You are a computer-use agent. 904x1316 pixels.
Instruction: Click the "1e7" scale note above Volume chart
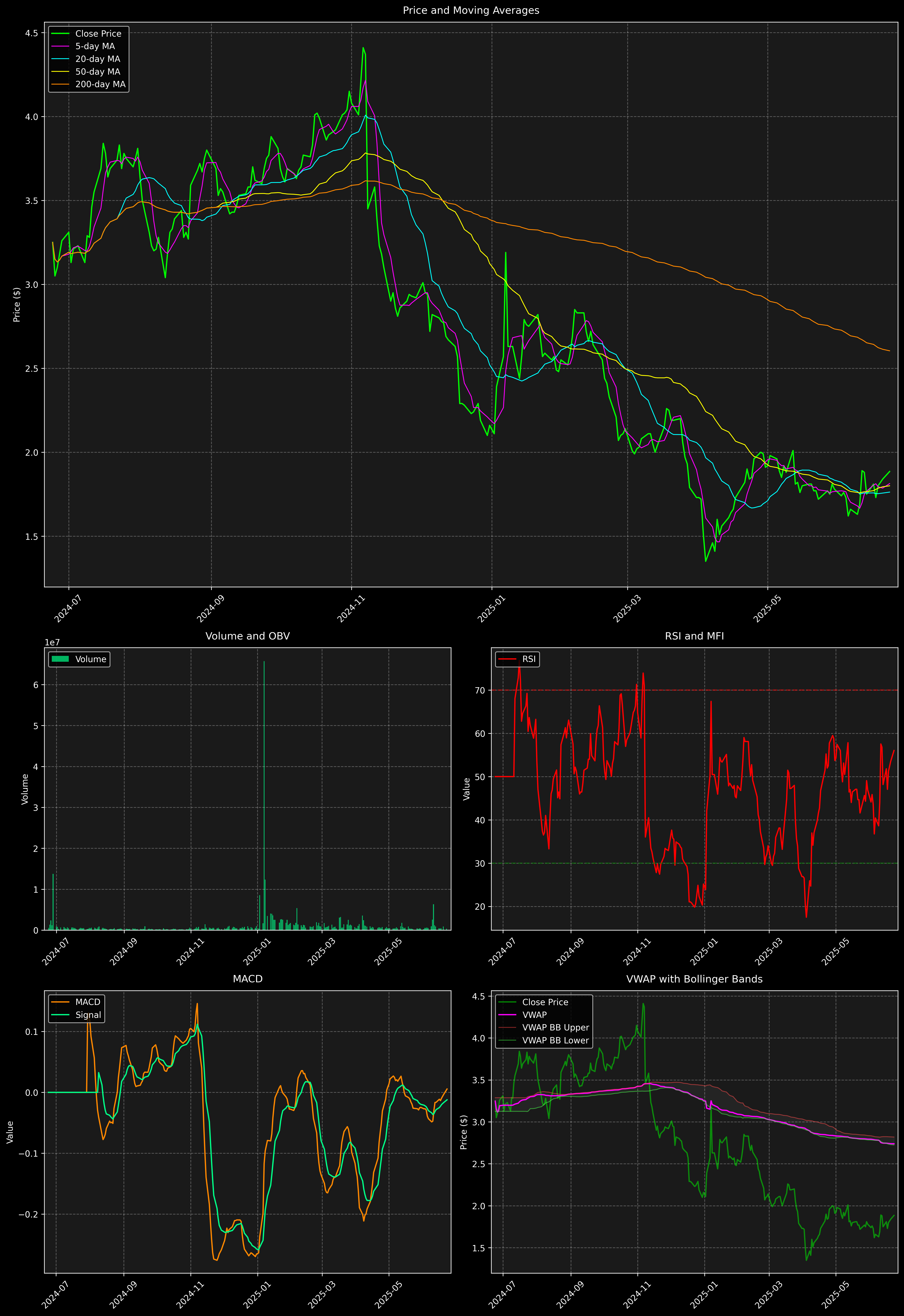coord(52,643)
